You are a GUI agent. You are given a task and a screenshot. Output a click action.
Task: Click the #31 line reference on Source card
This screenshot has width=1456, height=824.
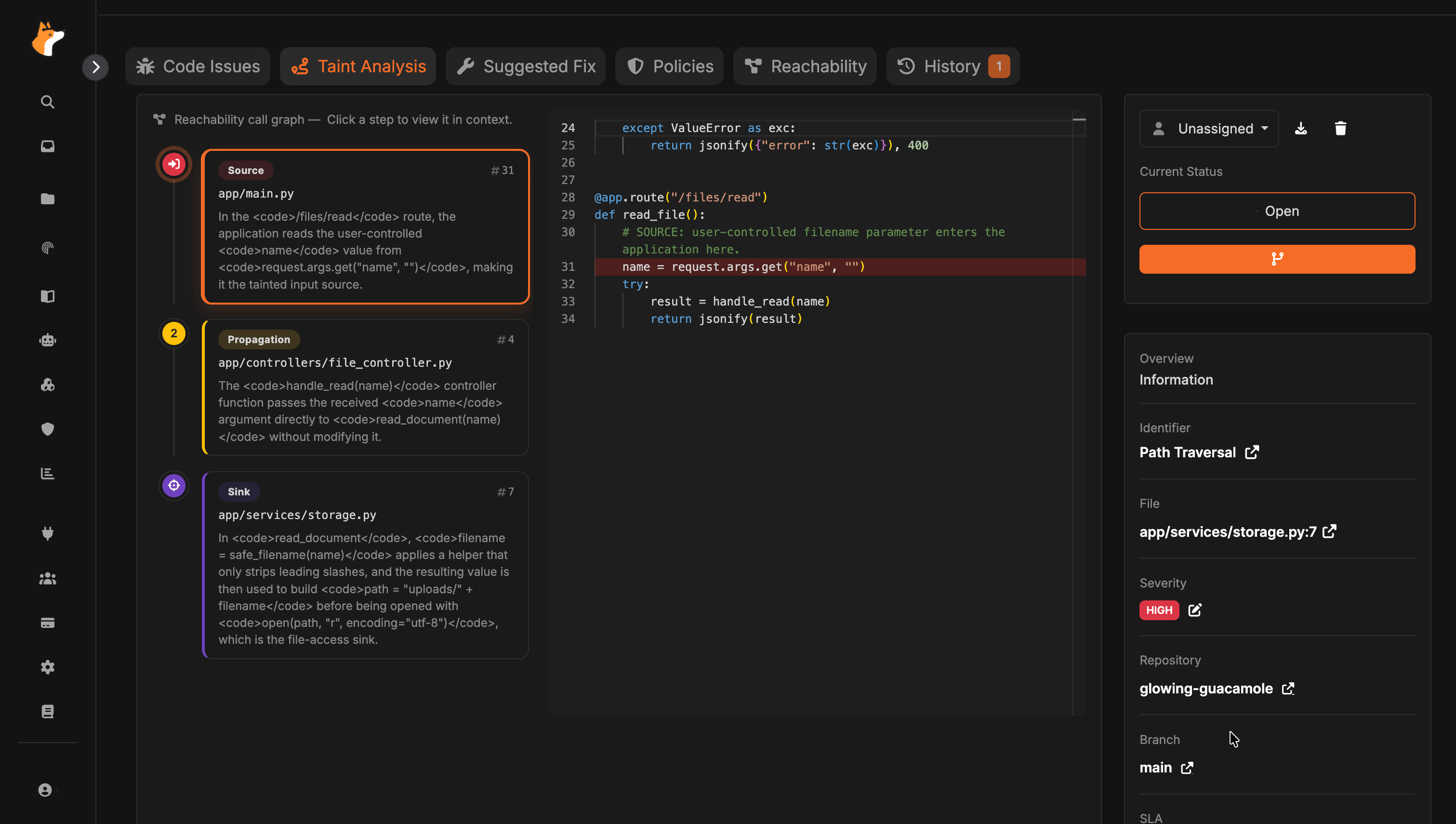pos(502,171)
